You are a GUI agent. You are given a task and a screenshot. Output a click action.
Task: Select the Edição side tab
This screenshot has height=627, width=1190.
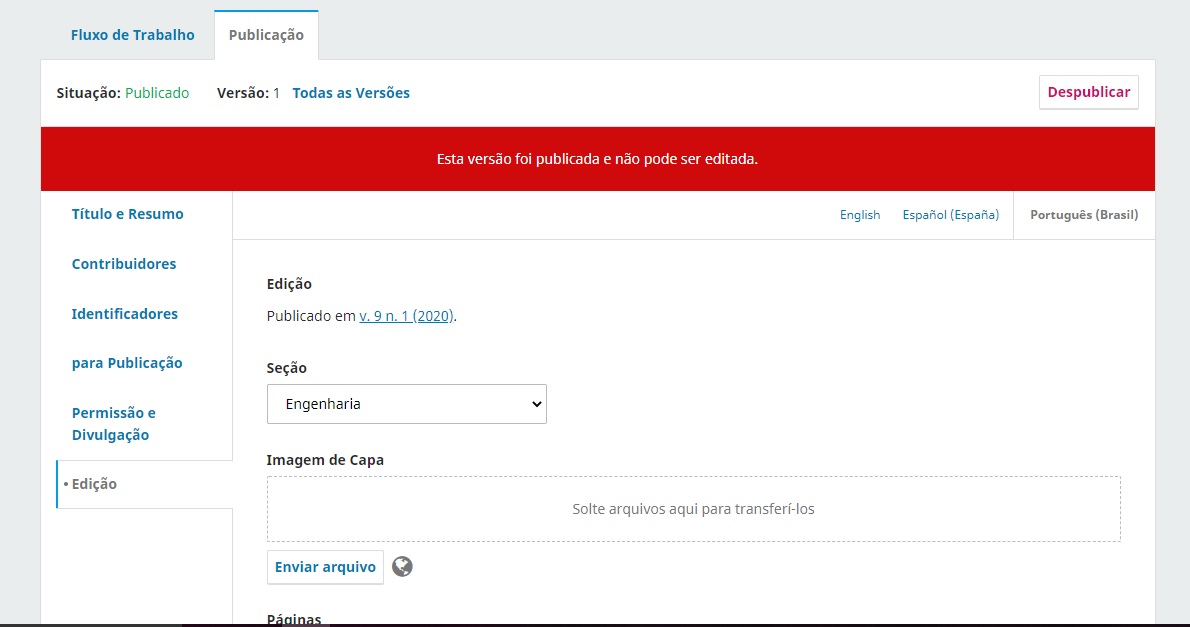94,484
